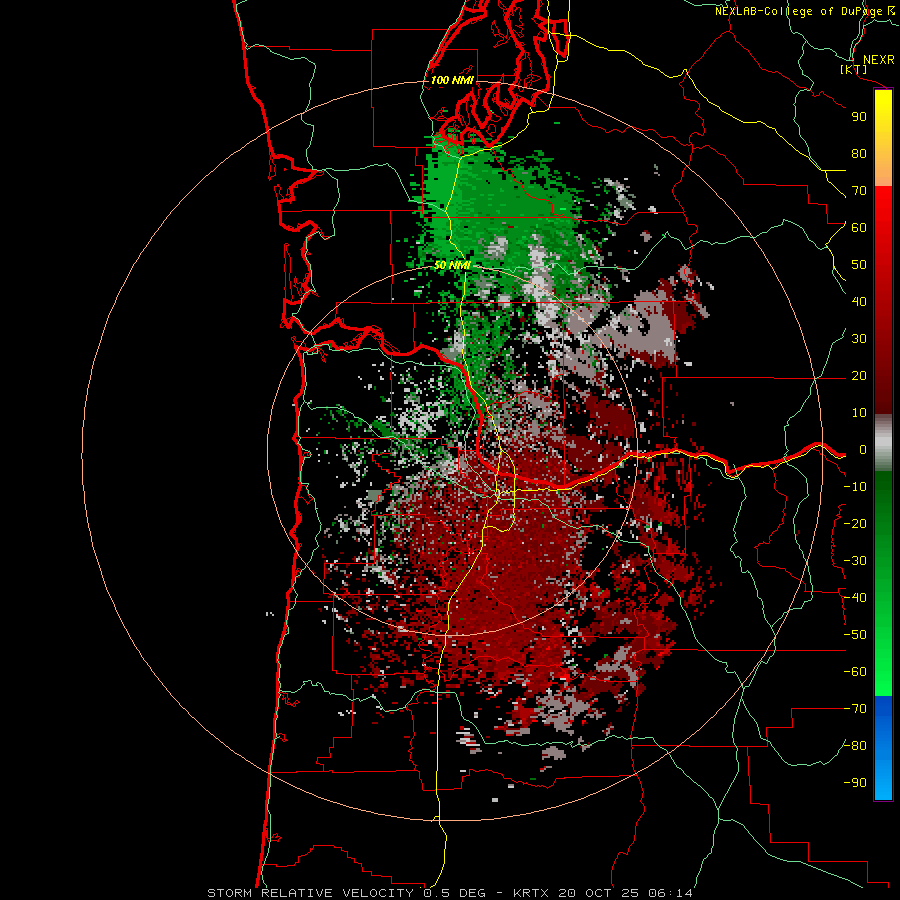Image resolution: width=900 pixels, height=900 pixels.
Task: Click the 50 NMI range ring label
Action: click(452, 265)
